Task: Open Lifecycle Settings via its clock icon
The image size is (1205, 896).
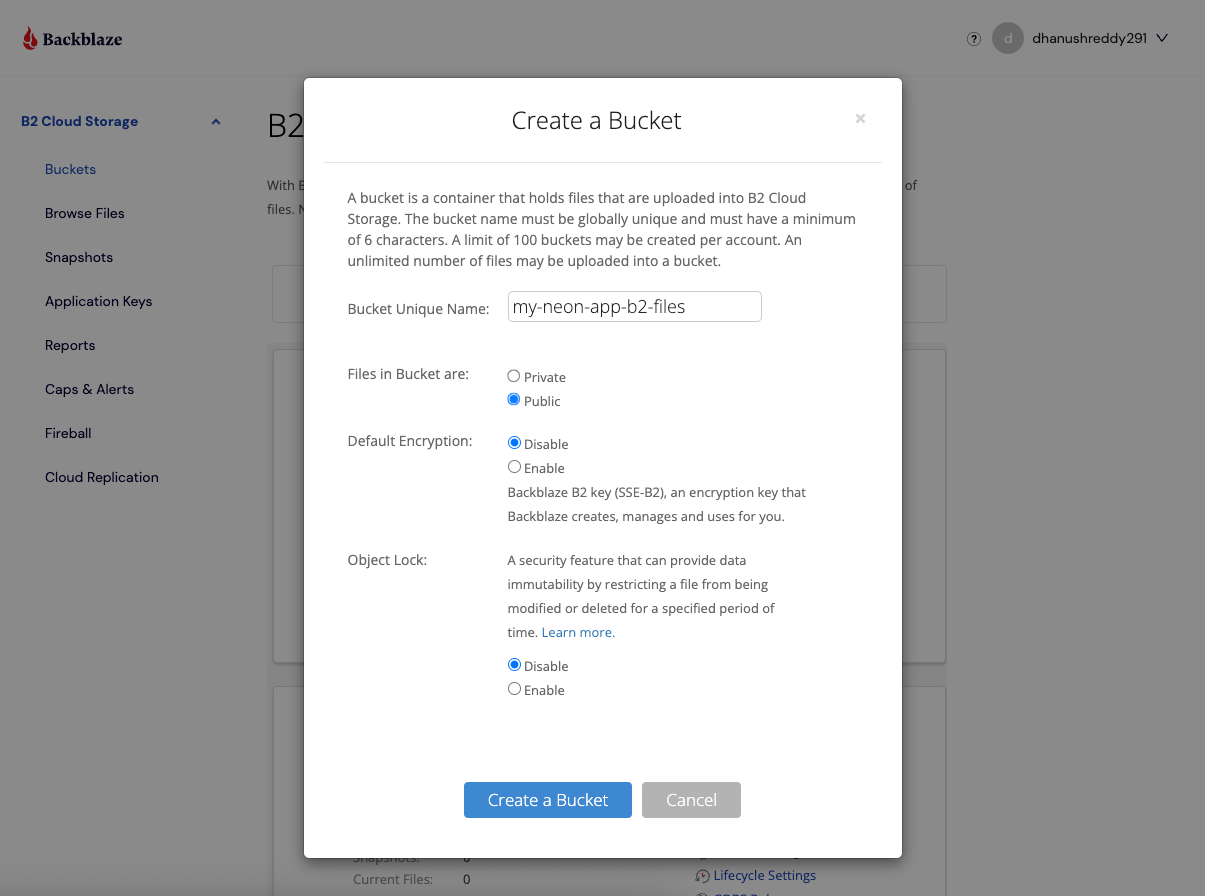Action: [701, 876]
